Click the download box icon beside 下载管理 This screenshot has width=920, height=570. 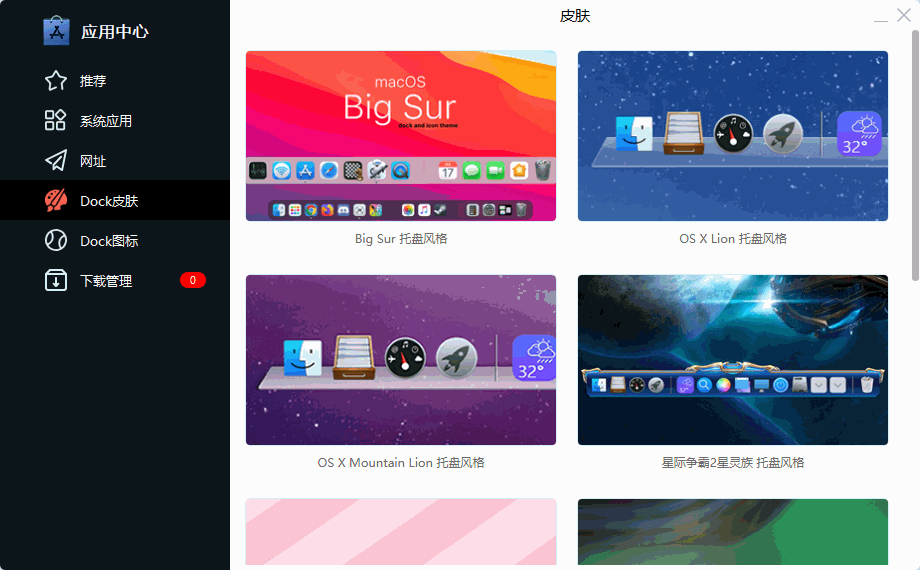pos(56,280)
